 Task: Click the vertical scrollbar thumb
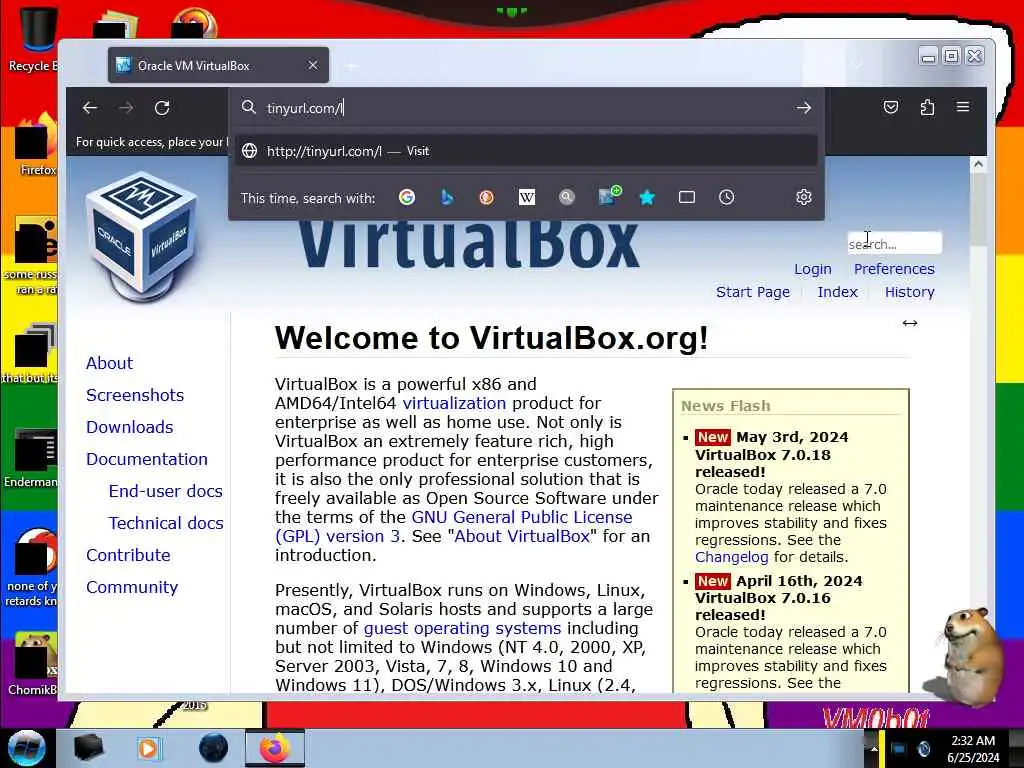click(978, 209)
